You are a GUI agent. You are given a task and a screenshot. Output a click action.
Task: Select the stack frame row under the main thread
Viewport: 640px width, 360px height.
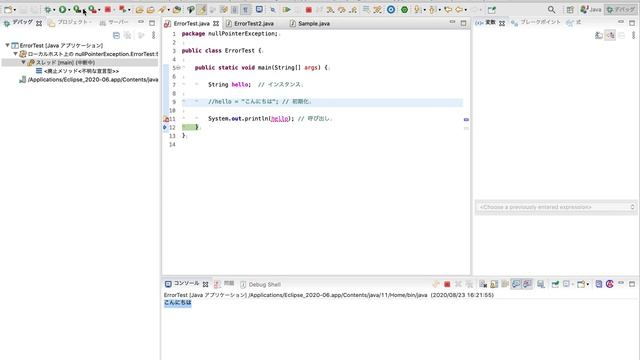[78, 71]
